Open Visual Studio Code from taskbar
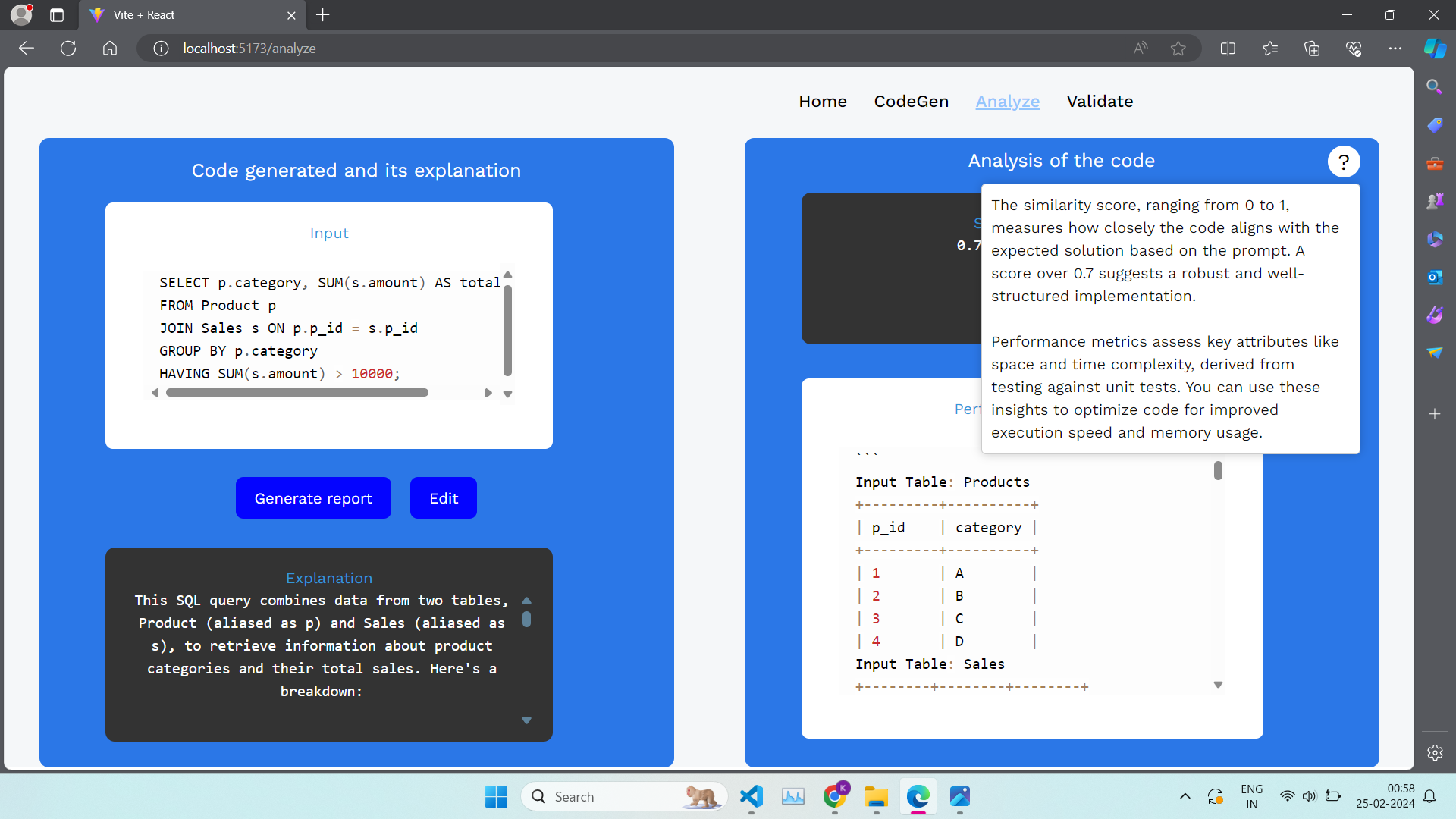Screen dimensions: 1456x819 [x=751, y=796]
